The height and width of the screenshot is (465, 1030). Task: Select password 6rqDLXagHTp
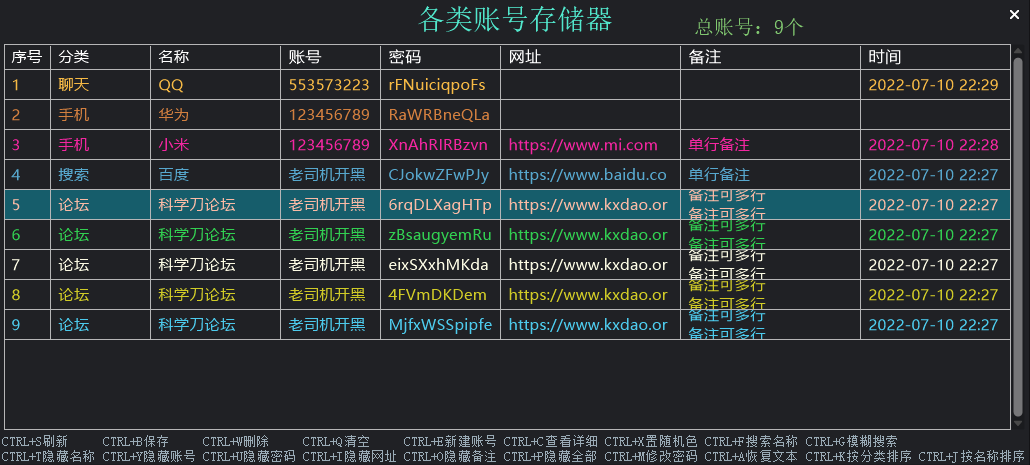[x=440, y=205]
